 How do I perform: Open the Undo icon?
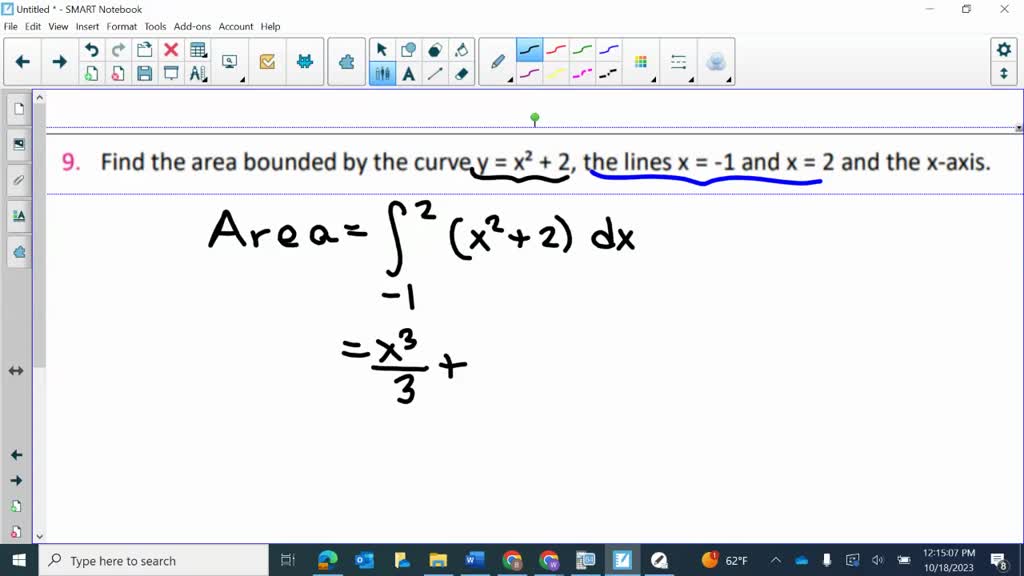91,49
